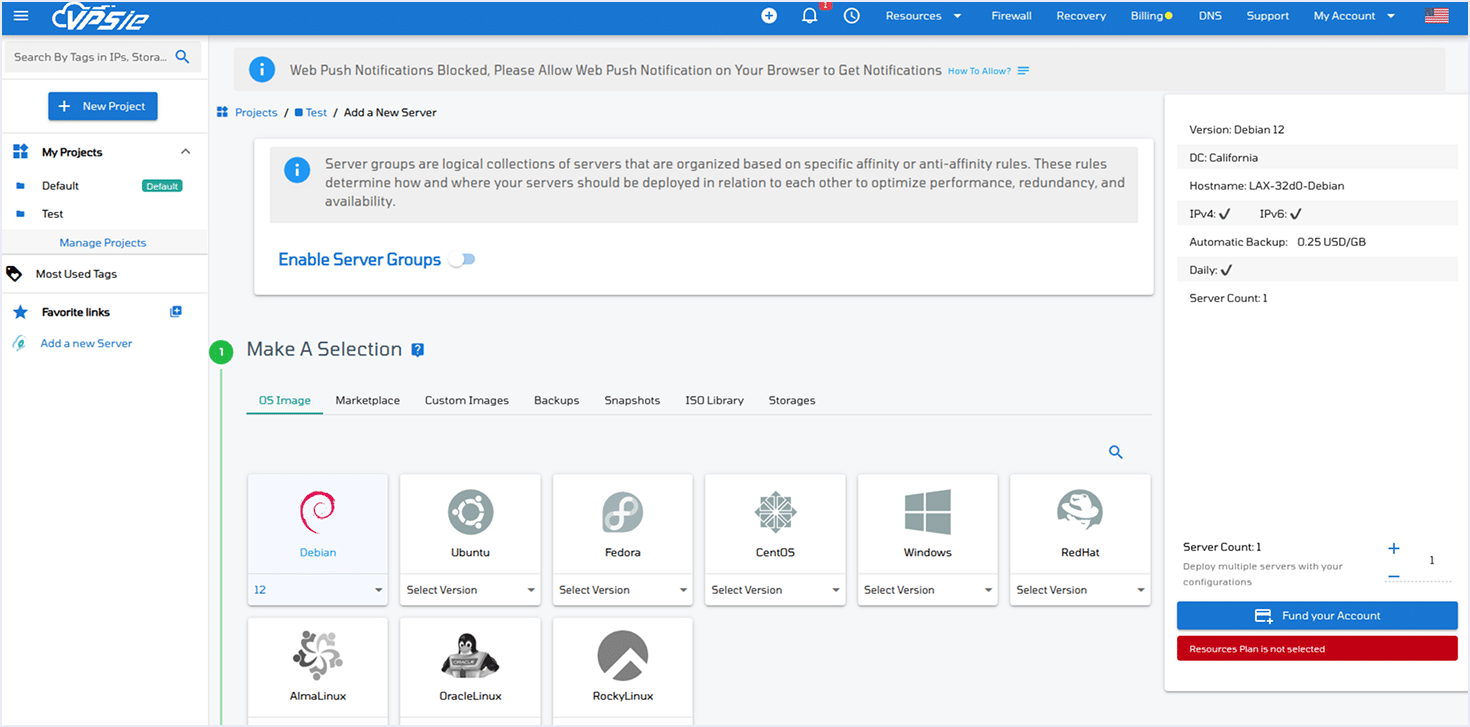
Task: Open Fedora Select Version dropdown
Action: point(622,590)
